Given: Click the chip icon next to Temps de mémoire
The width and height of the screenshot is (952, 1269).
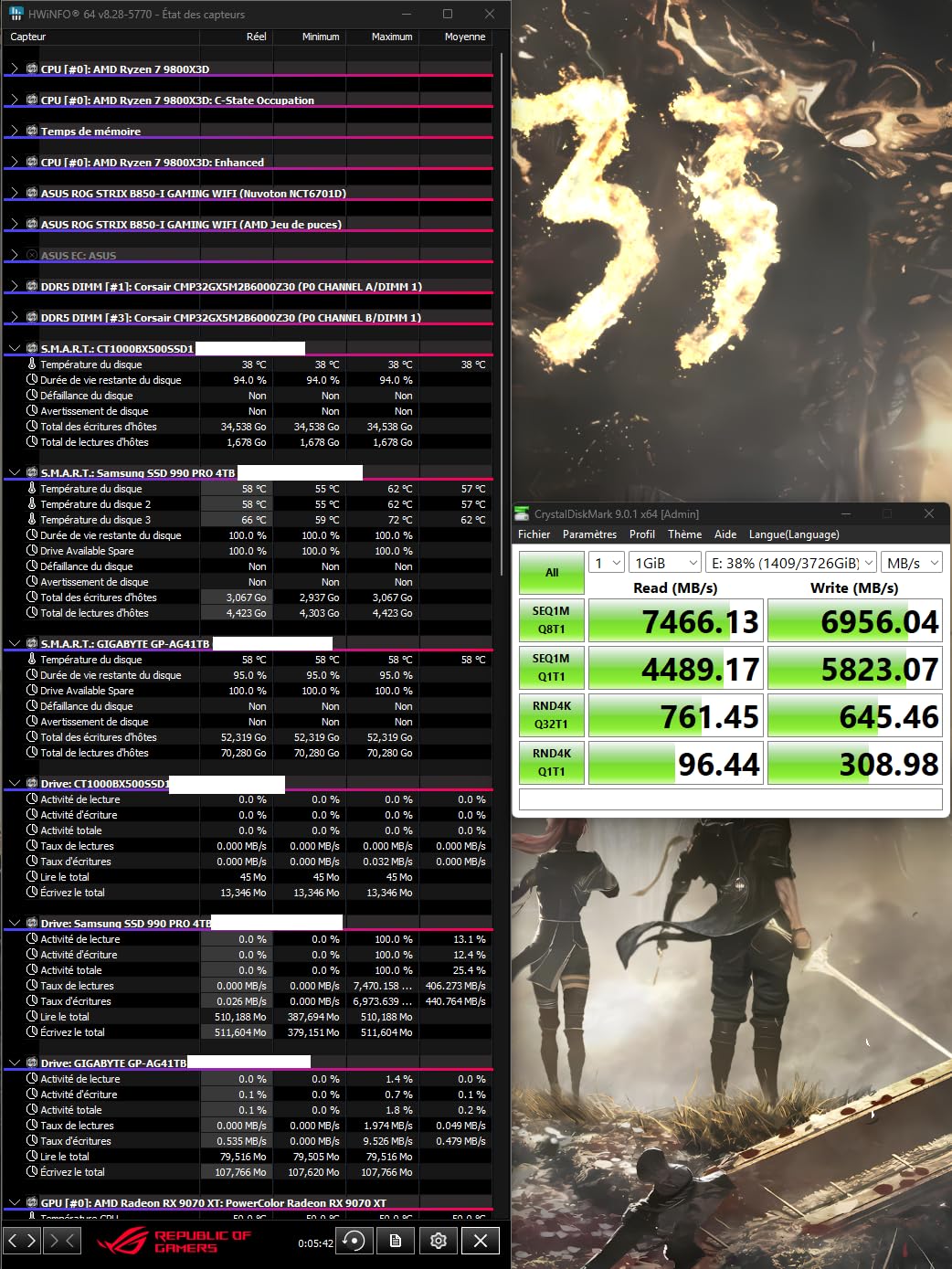Looking at the screenshot, I should 32,131.
